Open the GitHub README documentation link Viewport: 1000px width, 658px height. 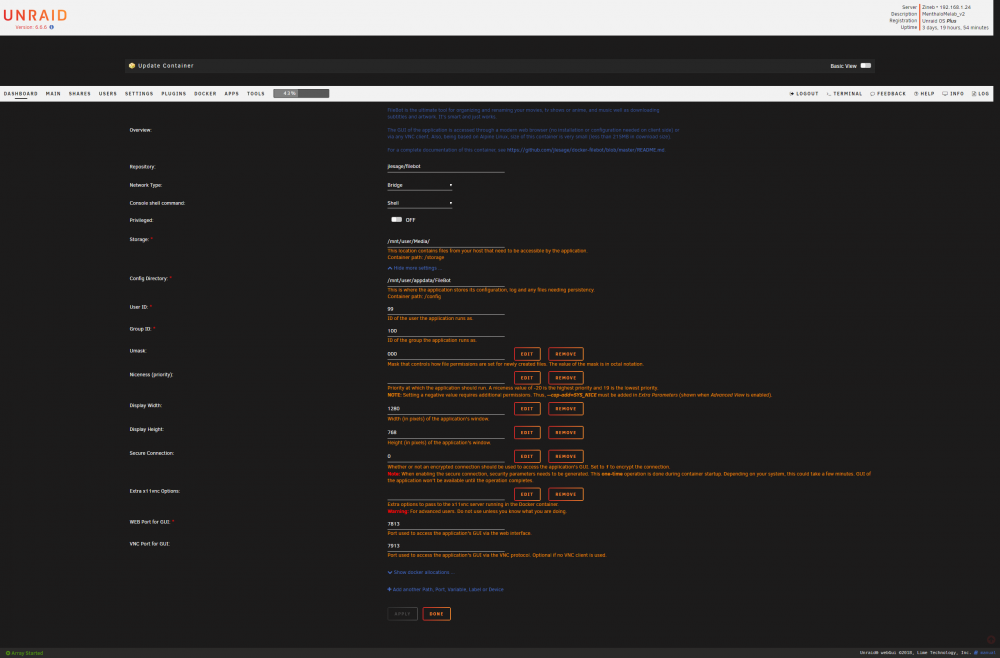click(585, 150)
